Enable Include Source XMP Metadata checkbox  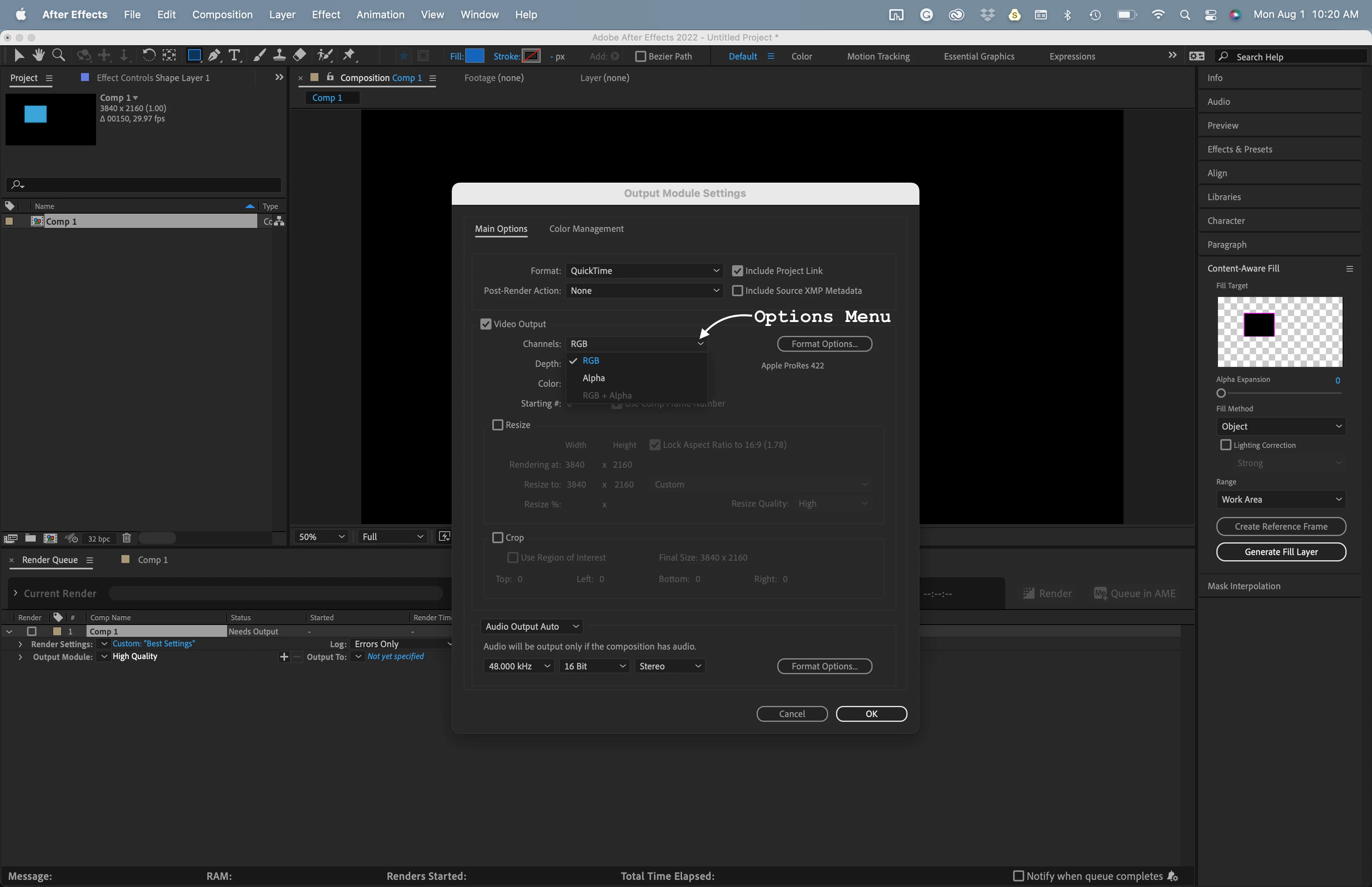(738, 291)
